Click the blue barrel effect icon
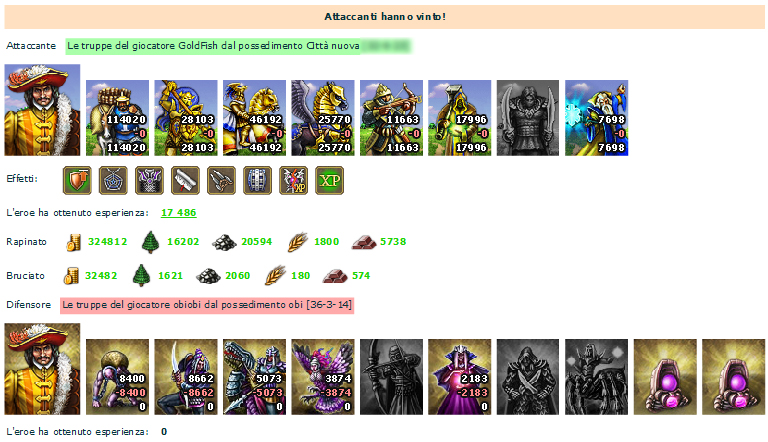768x442 pixels. [258, 180]
